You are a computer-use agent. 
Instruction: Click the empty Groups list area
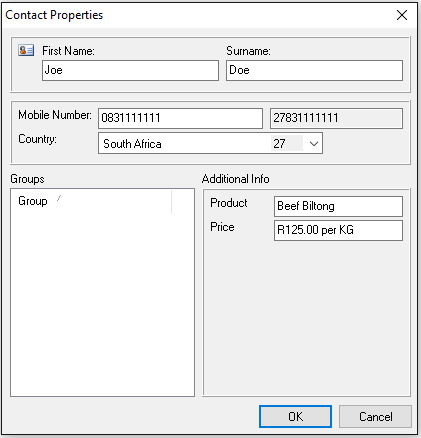(102, 303)
